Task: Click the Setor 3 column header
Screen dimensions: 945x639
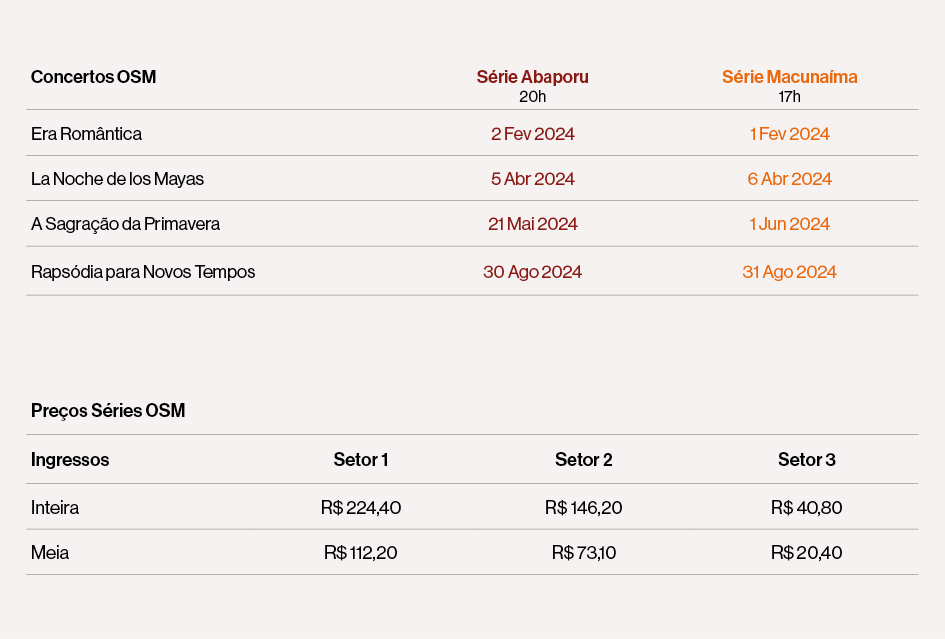Action: coord(806,460)
